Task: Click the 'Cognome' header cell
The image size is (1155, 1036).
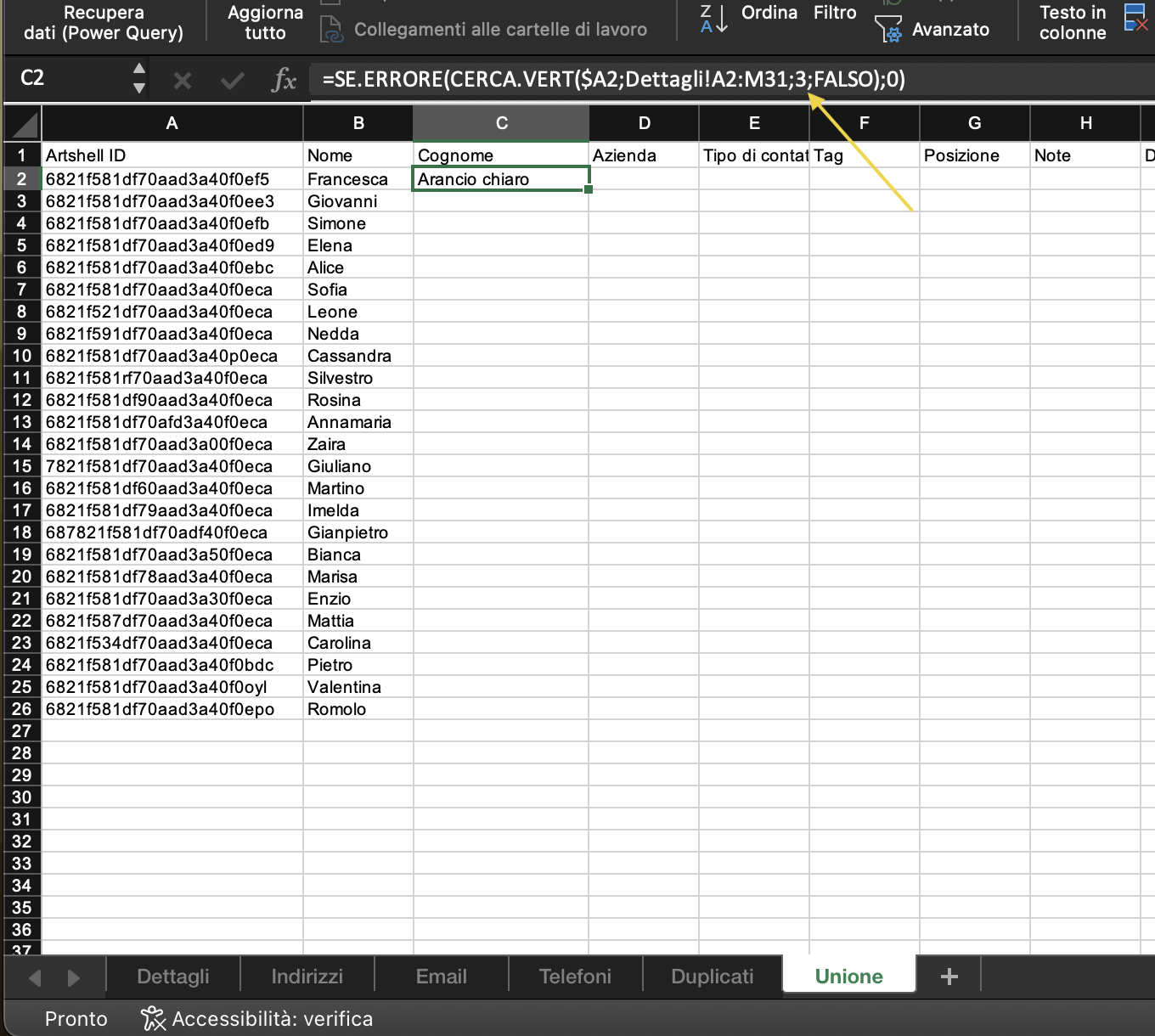Action: (x=501, y=155)
